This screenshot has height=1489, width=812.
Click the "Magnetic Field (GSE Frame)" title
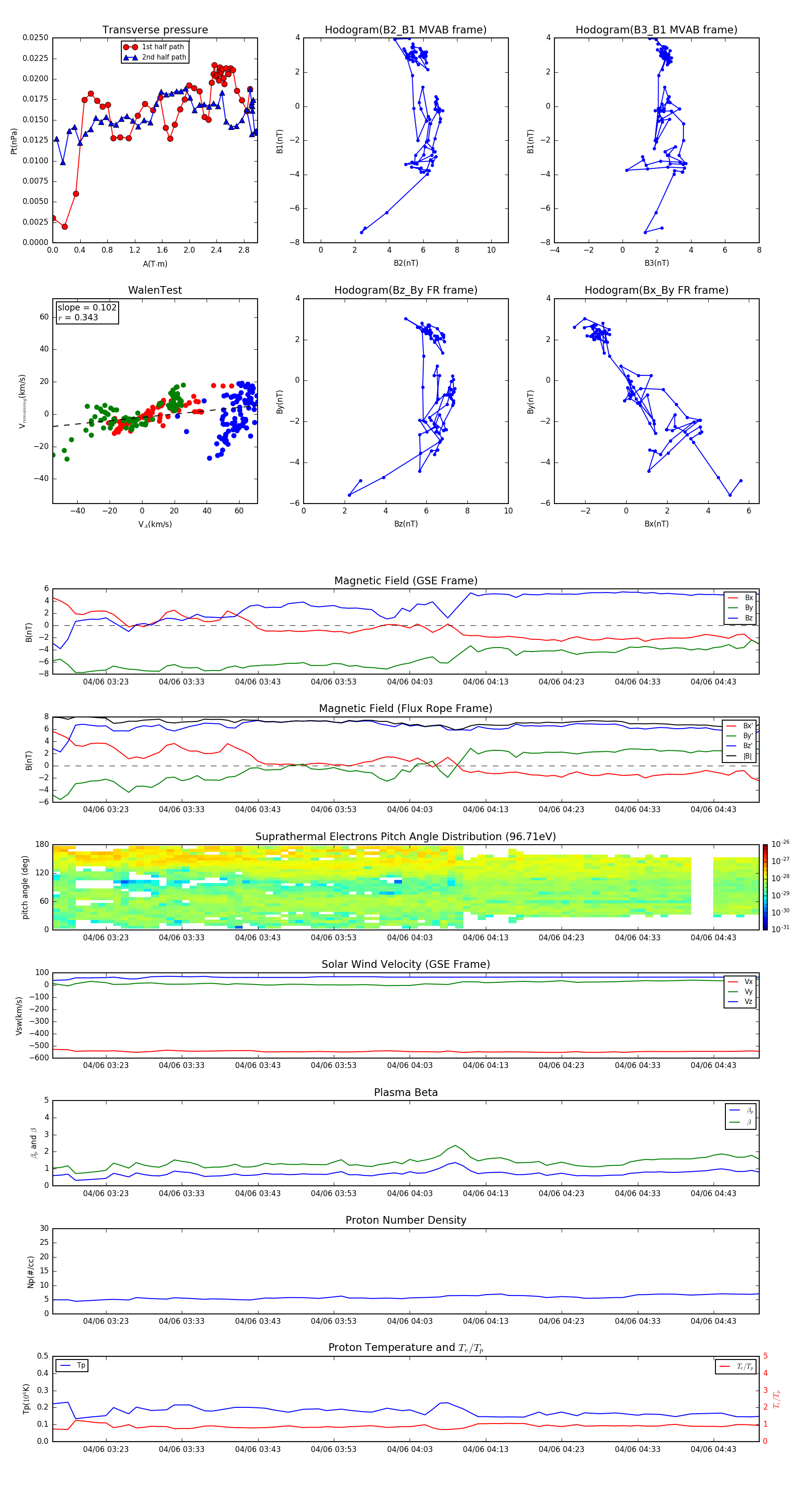pos(406,581)
